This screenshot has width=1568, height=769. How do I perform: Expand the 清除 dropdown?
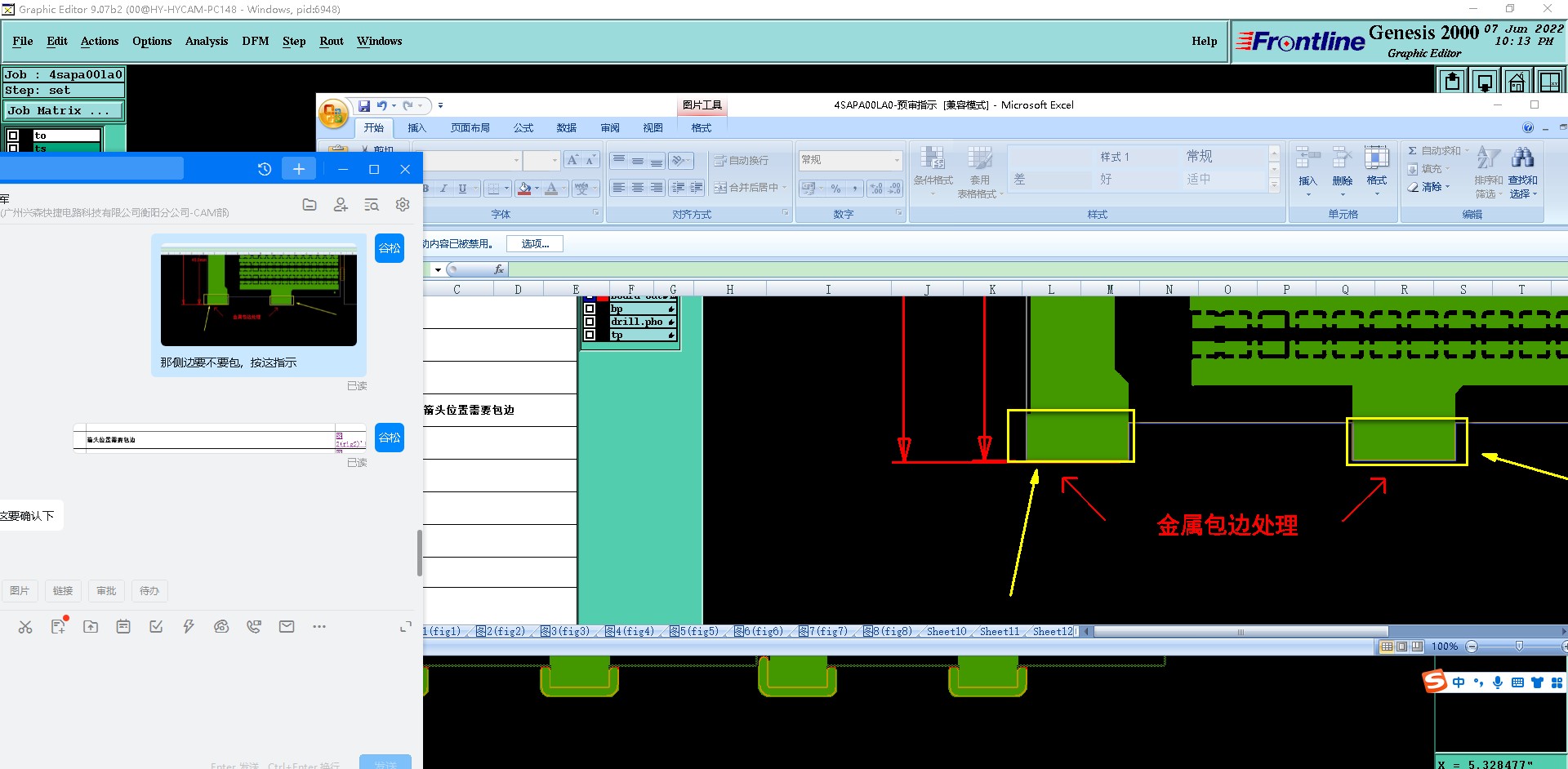pos(1447,187)
